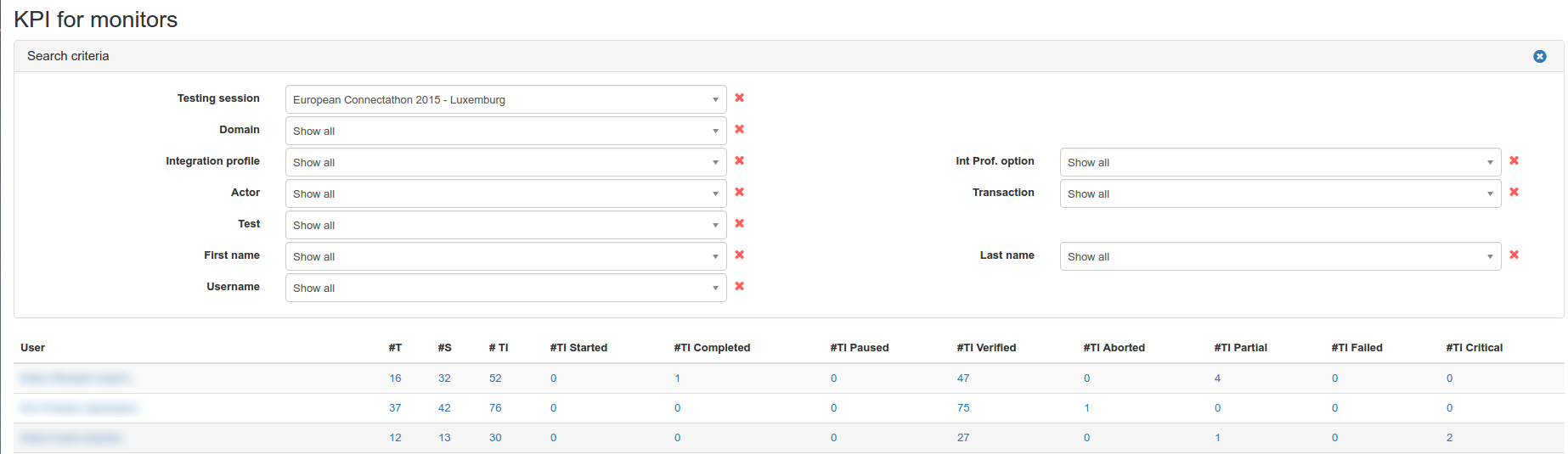Reset the Integration profile filter
This screenshot has width=1568, height=454.
pyautogui.click(x=739, y=160)
